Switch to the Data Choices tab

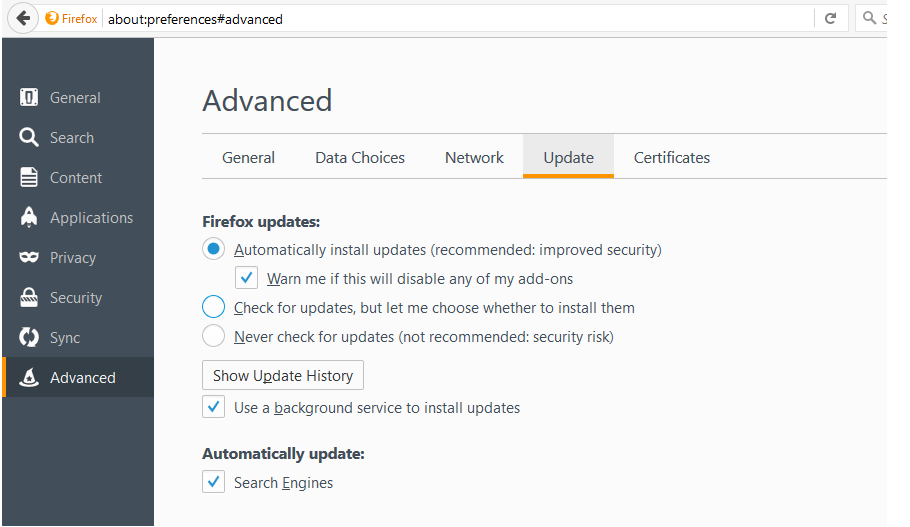coord(360,157)
